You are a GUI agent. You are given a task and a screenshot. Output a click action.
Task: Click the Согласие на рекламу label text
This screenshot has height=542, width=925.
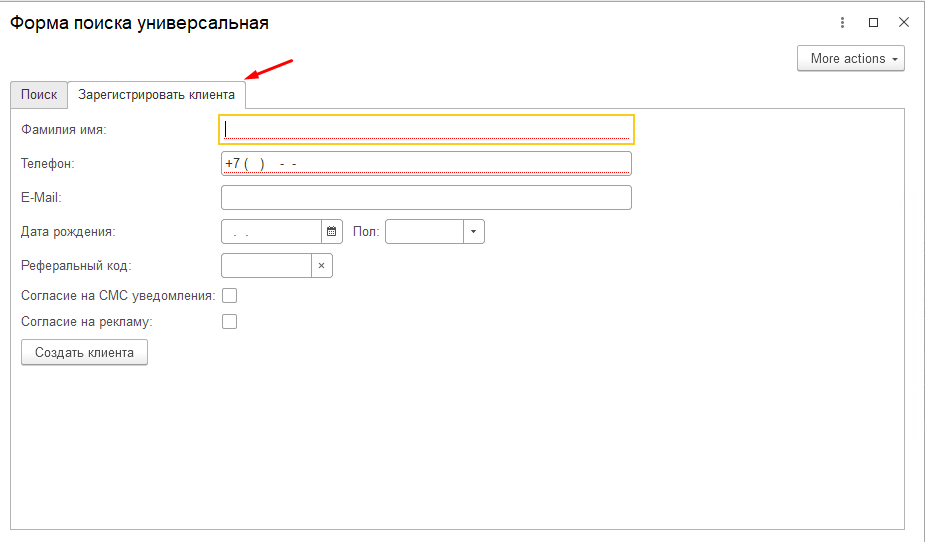(x=87, y=322)
